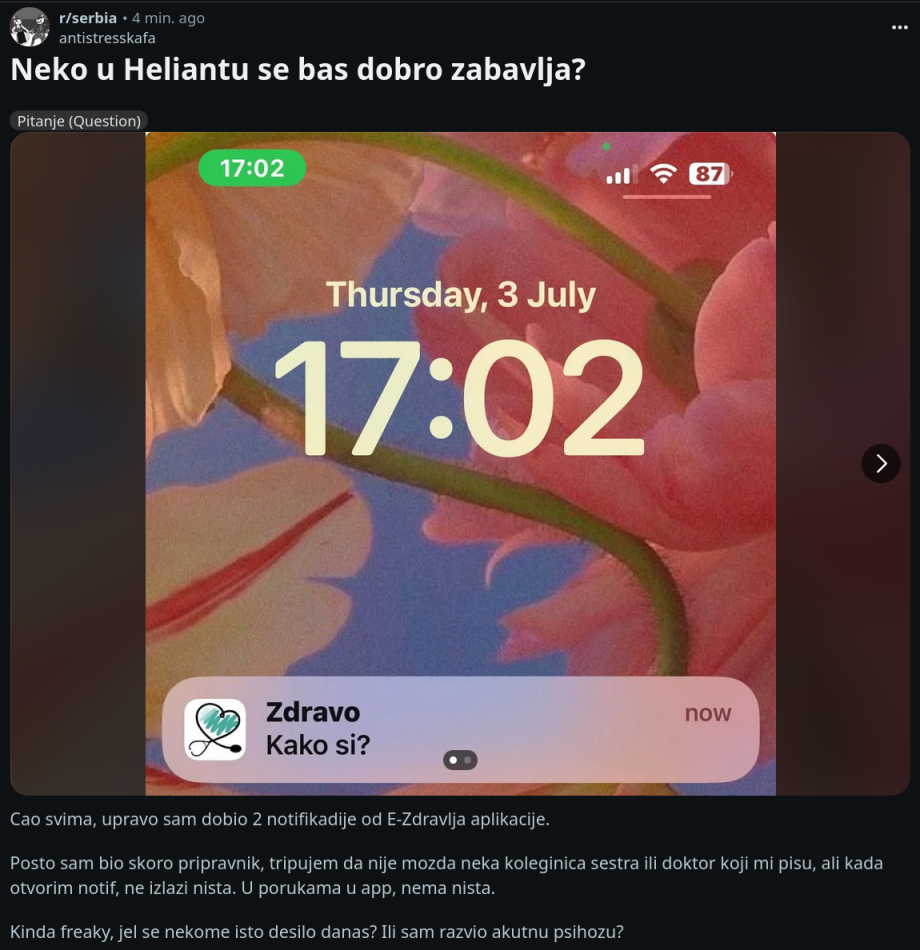Click the post body text about E-Zdravlja

(446, 875)
